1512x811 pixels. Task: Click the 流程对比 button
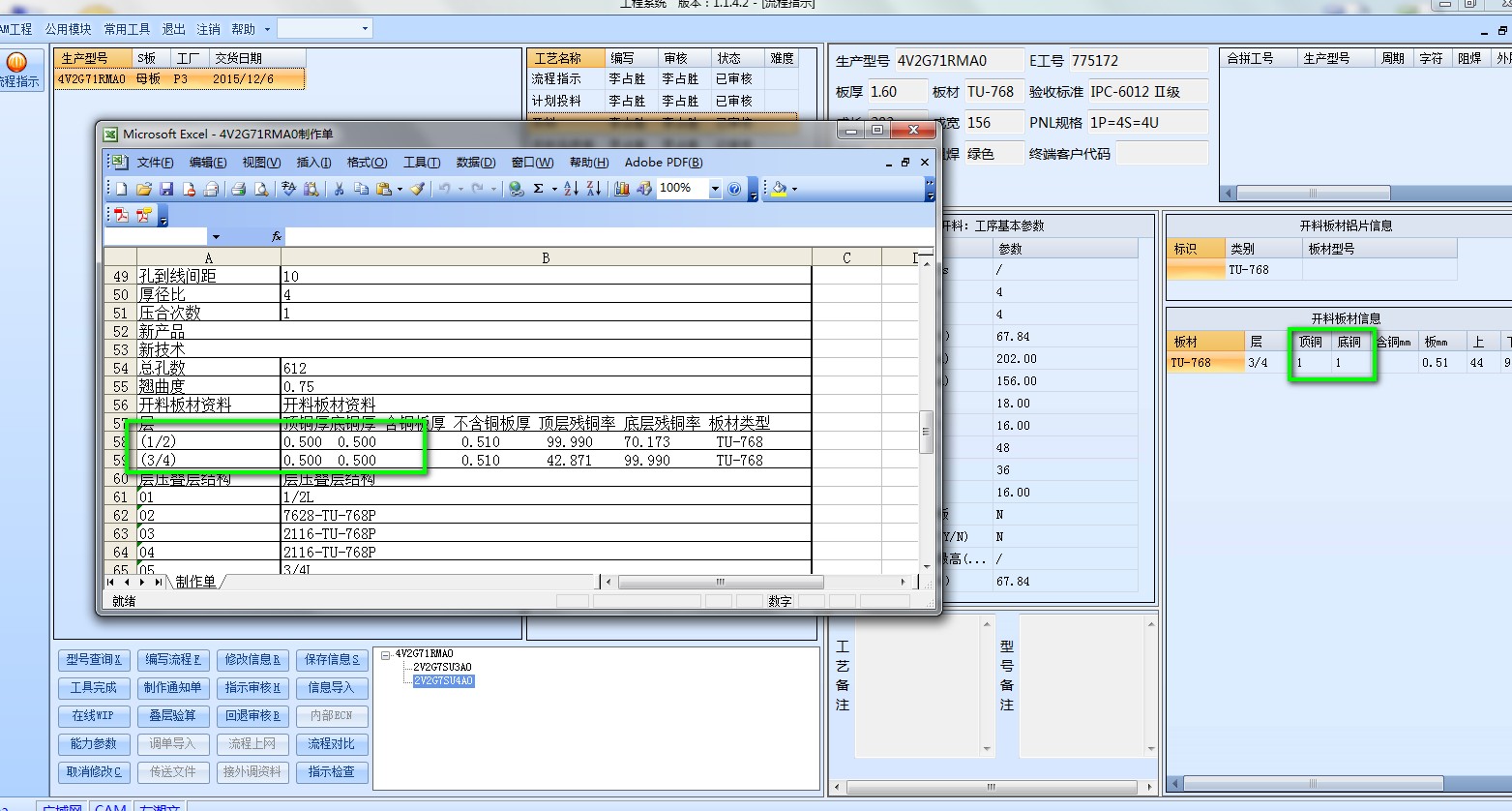tap(332, 743)
